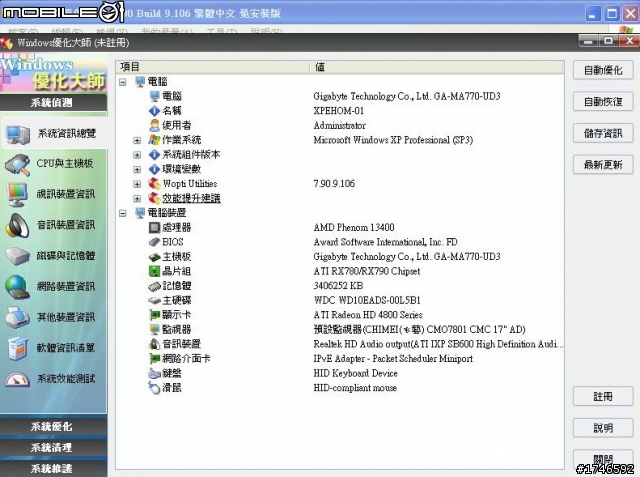Click the 鍵盤 keyboard icon
The width and height of the screenshot is (640, 477).
(x=154, y=373)
